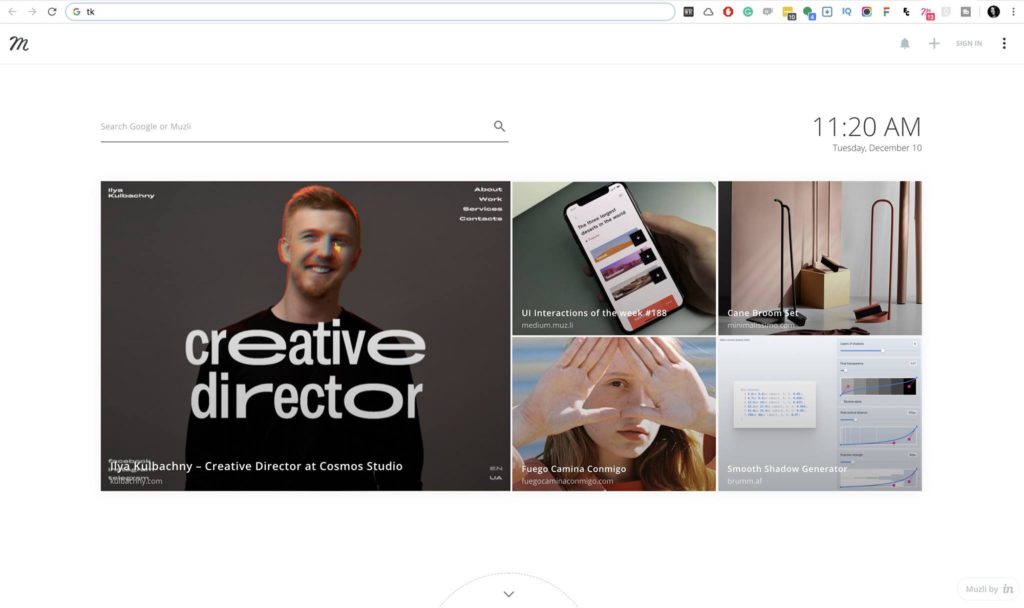This screenshot has height=608, width=1024.
Task: Open the Cane Broom Set card
Action: [820, 258]
